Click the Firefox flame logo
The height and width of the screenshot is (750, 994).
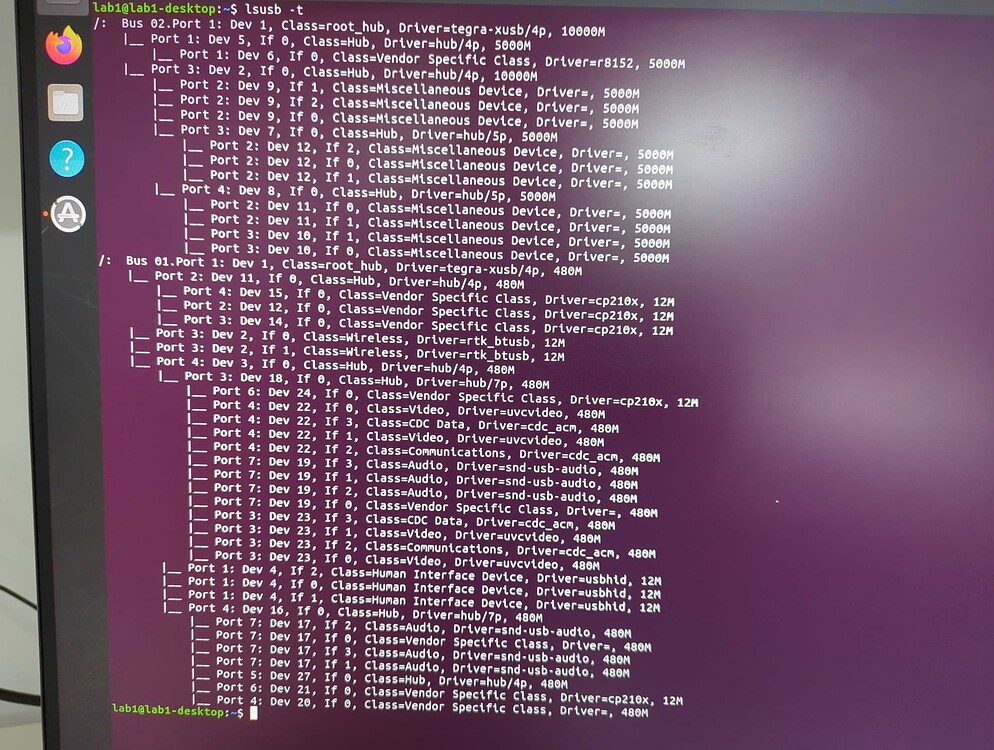tap(62, 47)
